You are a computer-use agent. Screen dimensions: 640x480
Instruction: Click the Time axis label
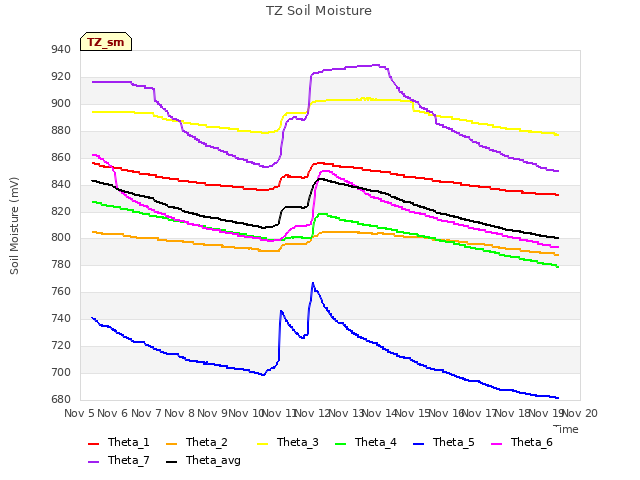pyautogui.click(x=566, y=429)
